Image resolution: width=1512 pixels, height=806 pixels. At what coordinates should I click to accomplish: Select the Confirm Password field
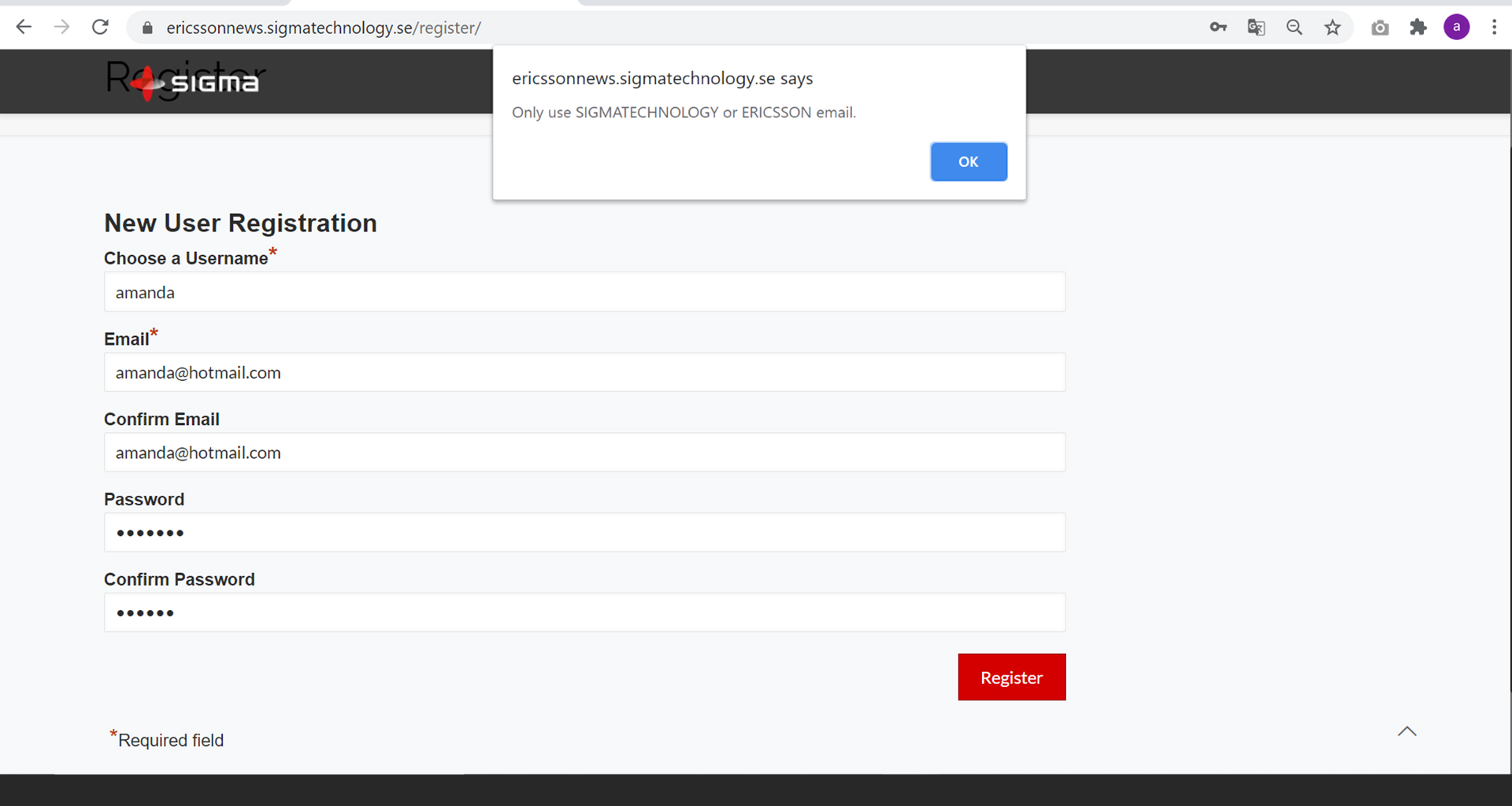tap(584, 612)
